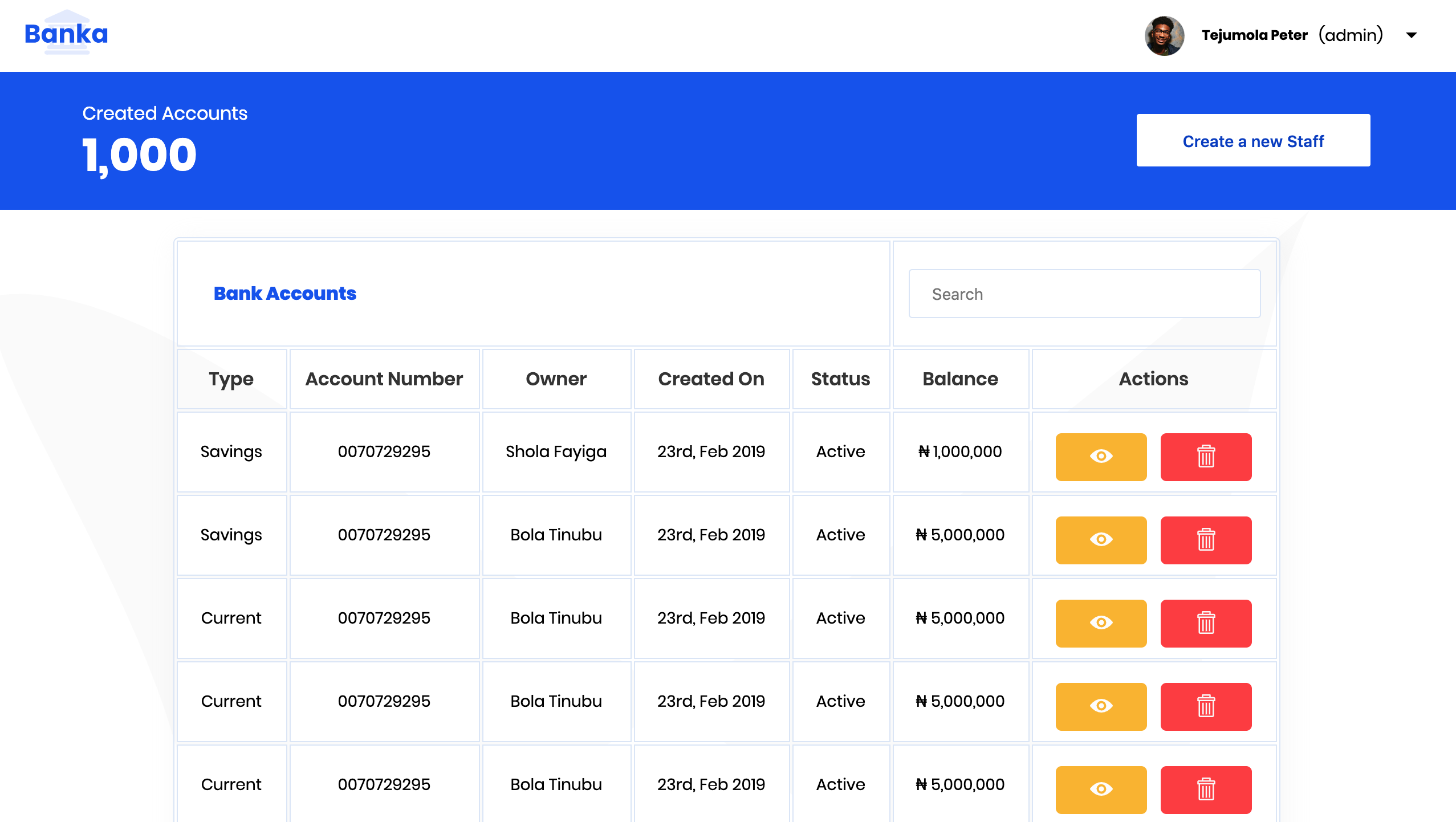Click eye icon in first Current row
The image size is (1456, 822).
point(1101,623)
